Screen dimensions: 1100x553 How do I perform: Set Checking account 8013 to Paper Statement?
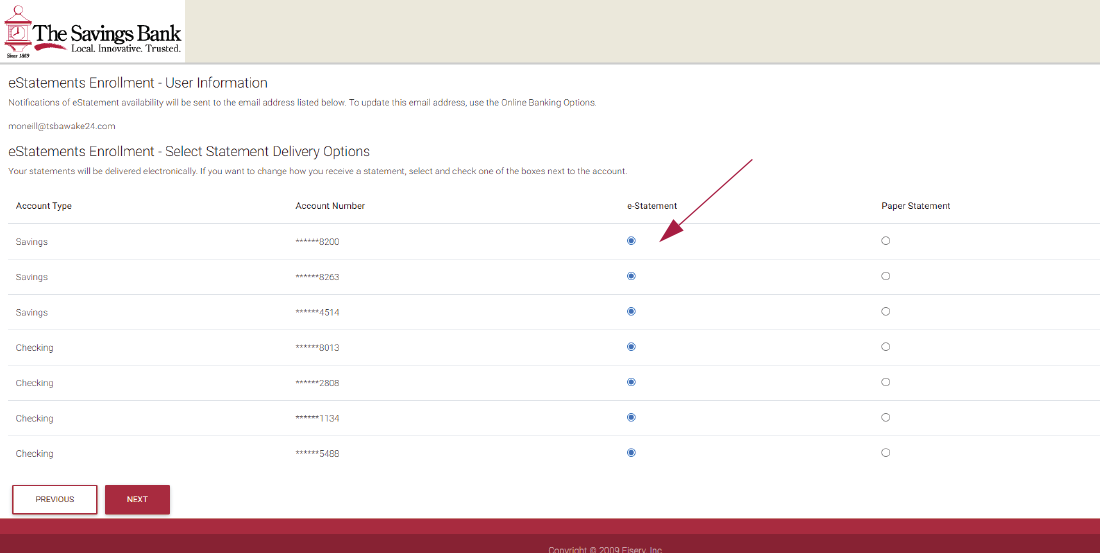pos(886,347)
